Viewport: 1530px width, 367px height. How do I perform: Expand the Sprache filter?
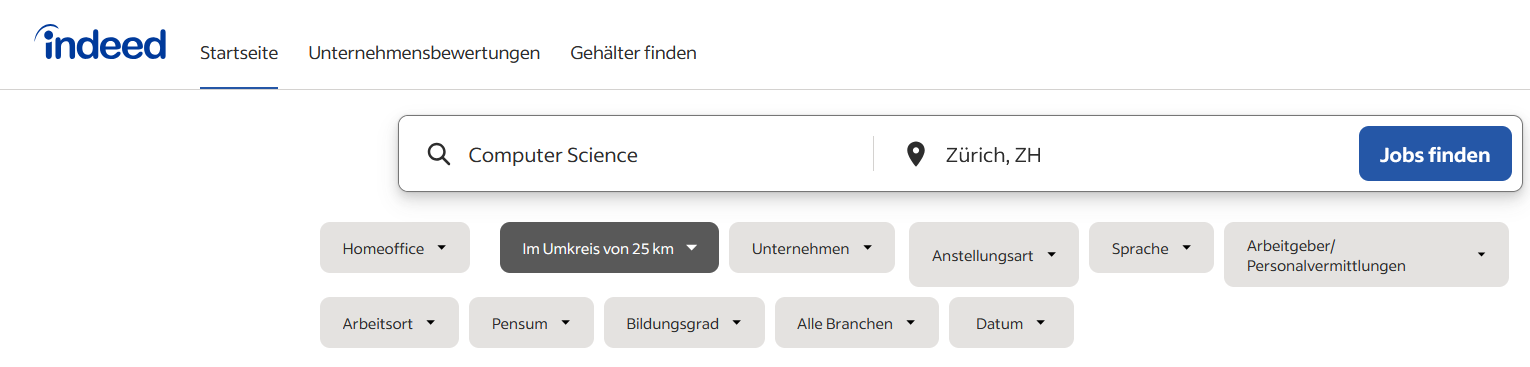click(x=1151, y=247)
